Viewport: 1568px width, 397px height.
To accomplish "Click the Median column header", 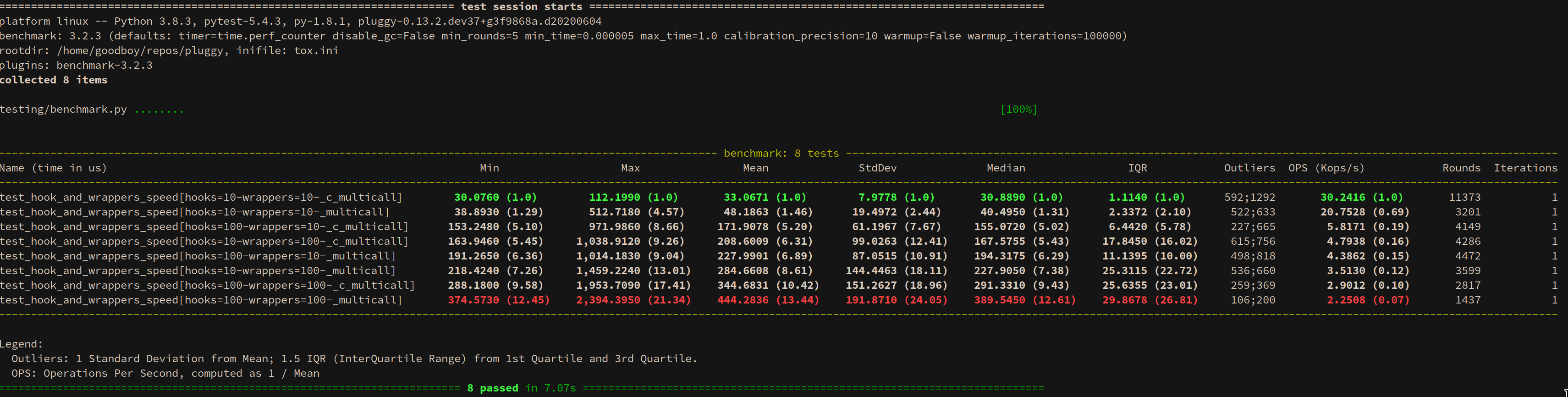I will (x=1006, y=168).
